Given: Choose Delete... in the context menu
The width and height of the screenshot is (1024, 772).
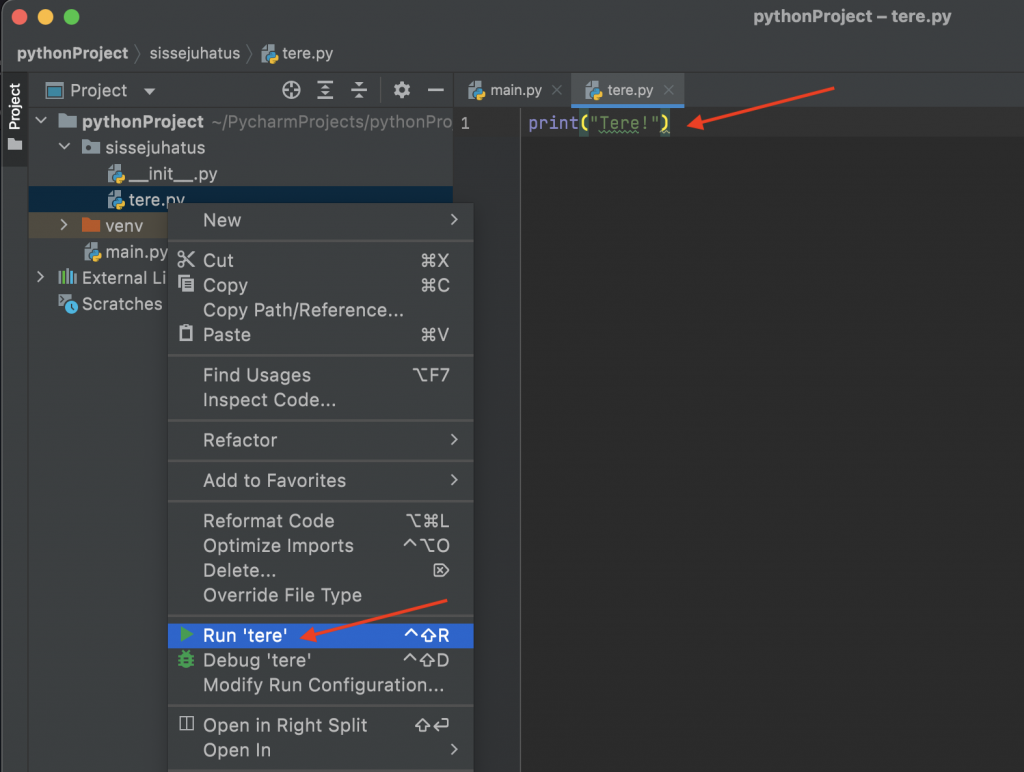Looking at the screenshot, I should coord(321,570).
